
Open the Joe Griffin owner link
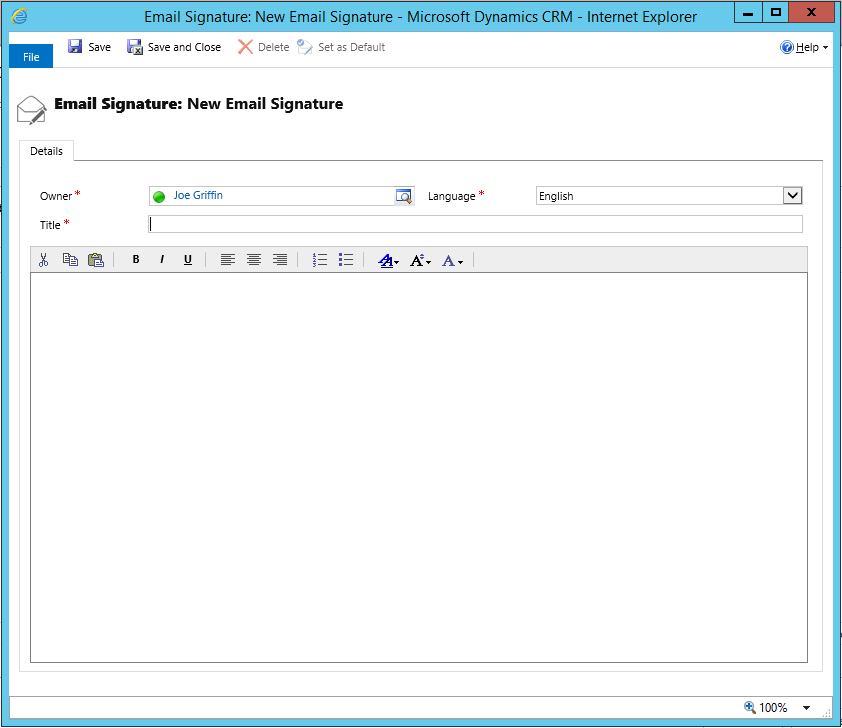point(198,195)
